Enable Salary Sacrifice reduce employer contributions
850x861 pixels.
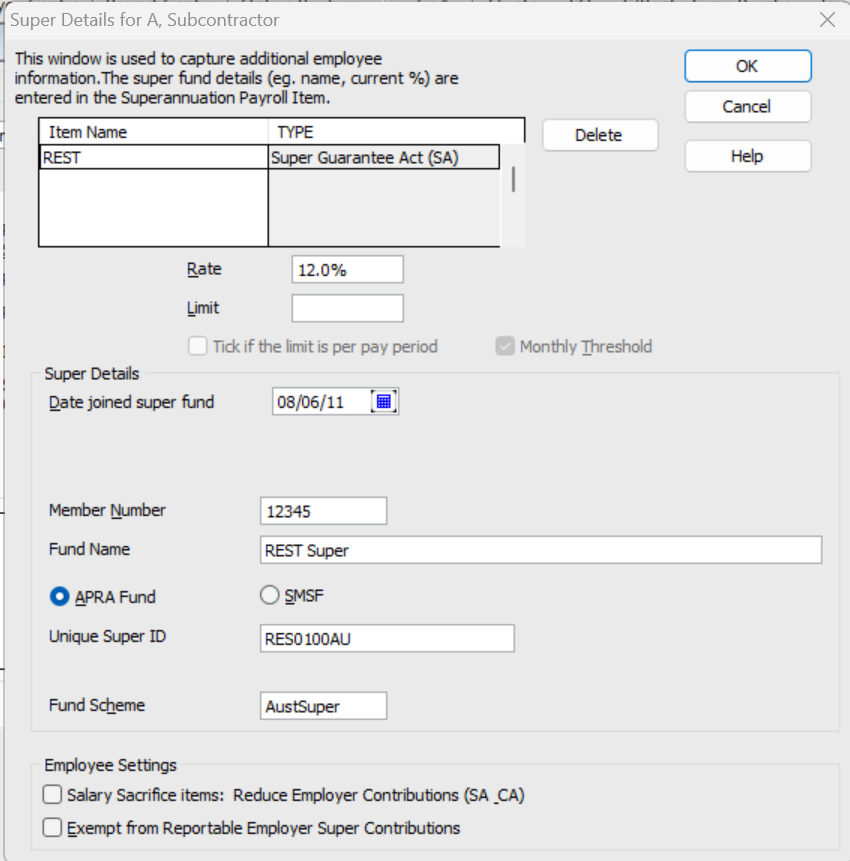(52, 795)
